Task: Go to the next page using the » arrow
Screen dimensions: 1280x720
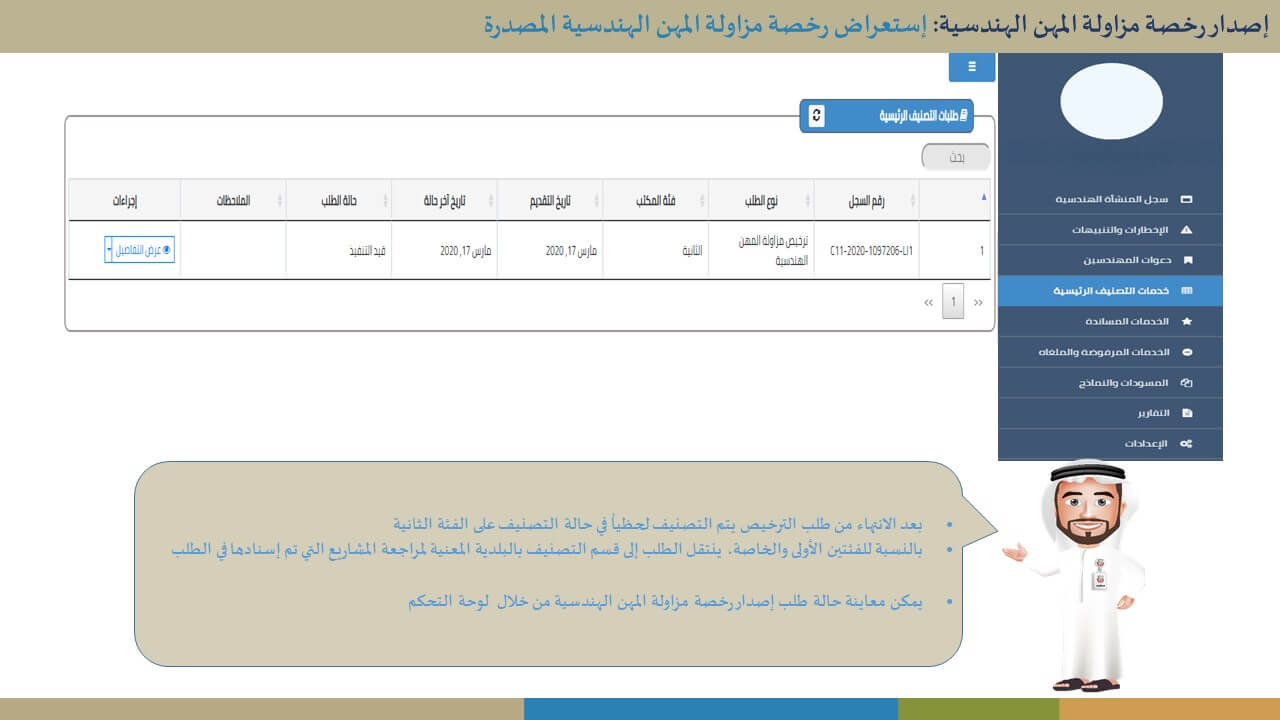Action: click(929, 302)
